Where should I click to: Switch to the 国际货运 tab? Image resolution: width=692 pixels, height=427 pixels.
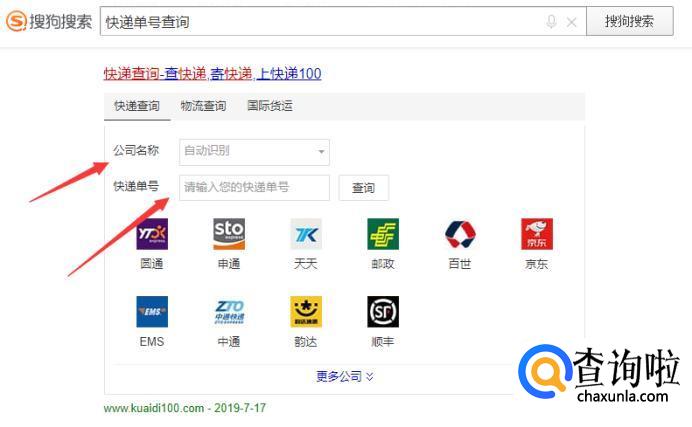pos(270,106)
